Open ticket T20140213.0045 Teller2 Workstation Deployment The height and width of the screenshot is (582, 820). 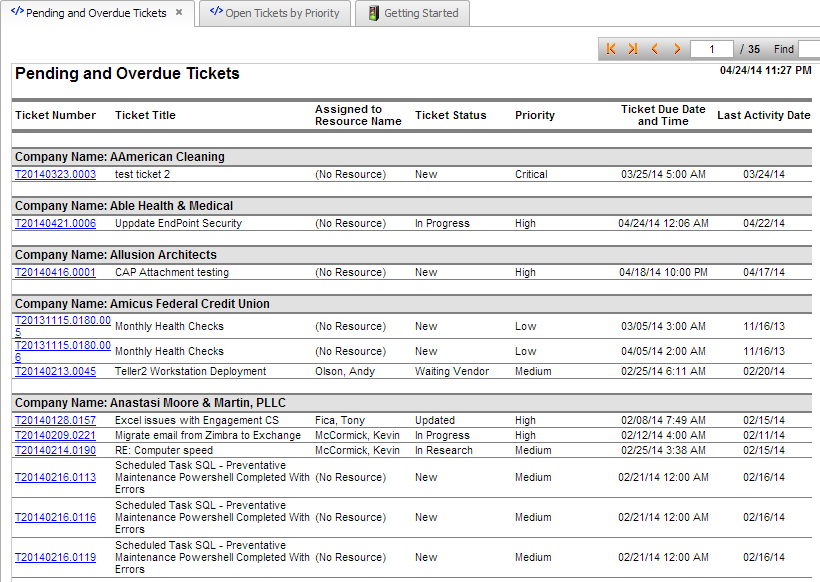(x=55, y=371)
